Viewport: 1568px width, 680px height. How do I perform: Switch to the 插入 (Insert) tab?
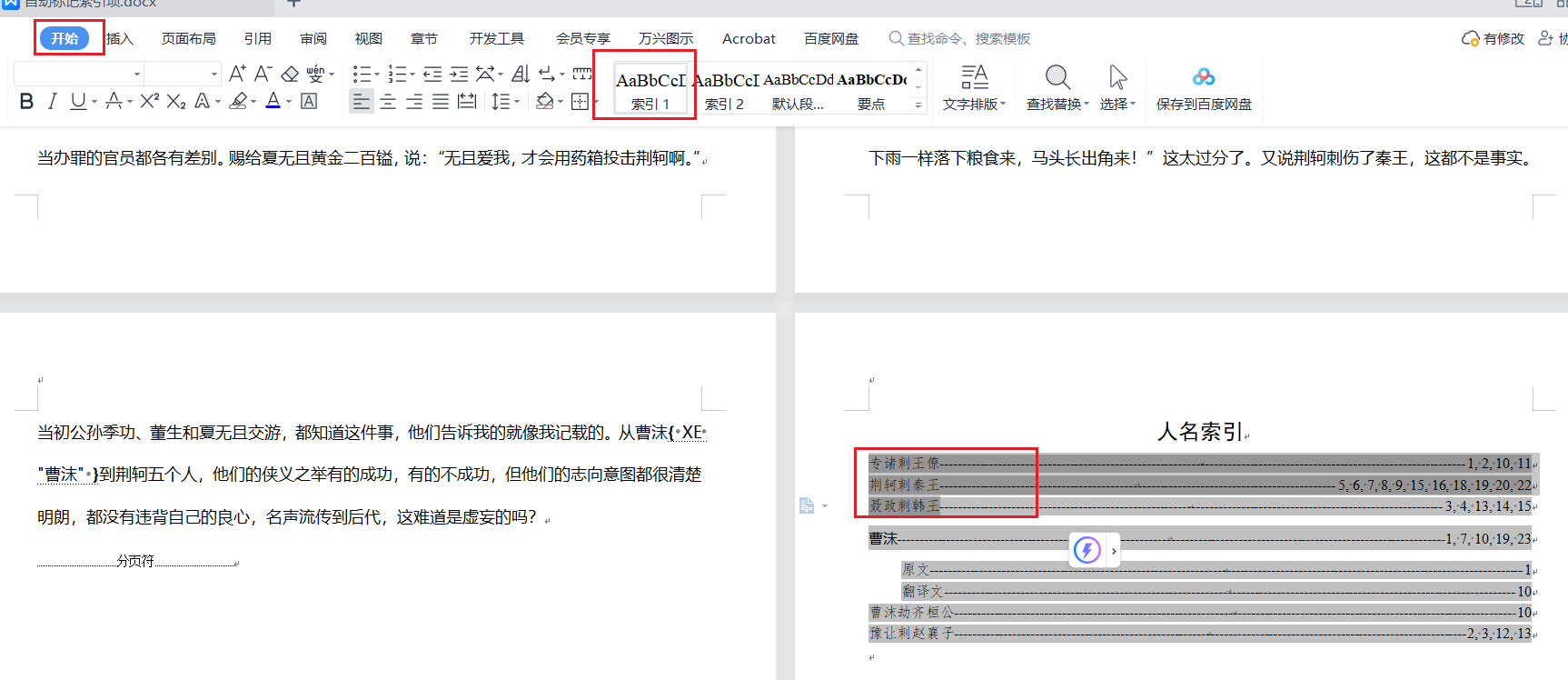tap(120, 38)
